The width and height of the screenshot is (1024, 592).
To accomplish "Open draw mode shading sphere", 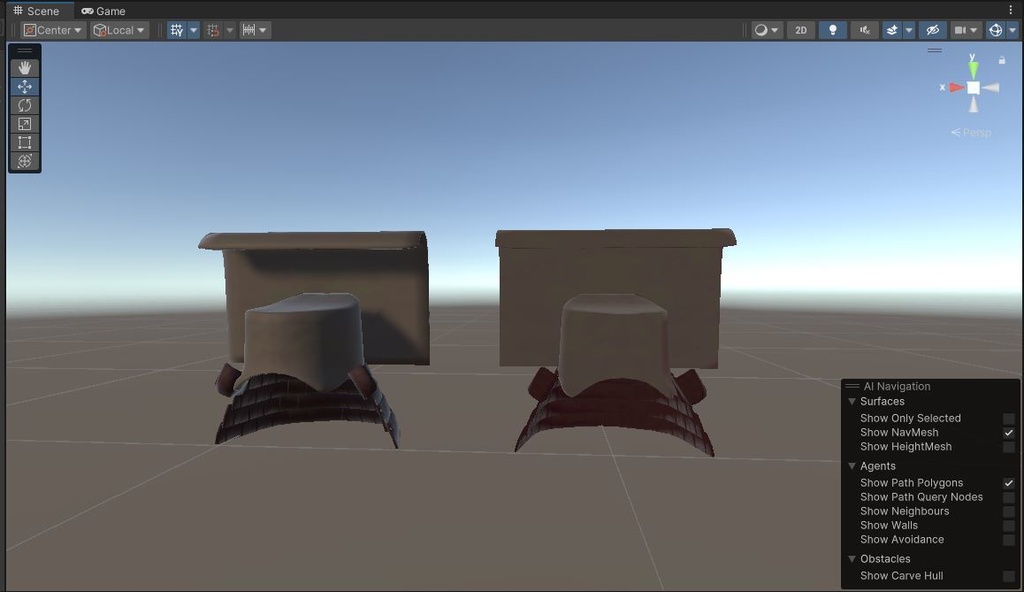I will click(761, 30).
